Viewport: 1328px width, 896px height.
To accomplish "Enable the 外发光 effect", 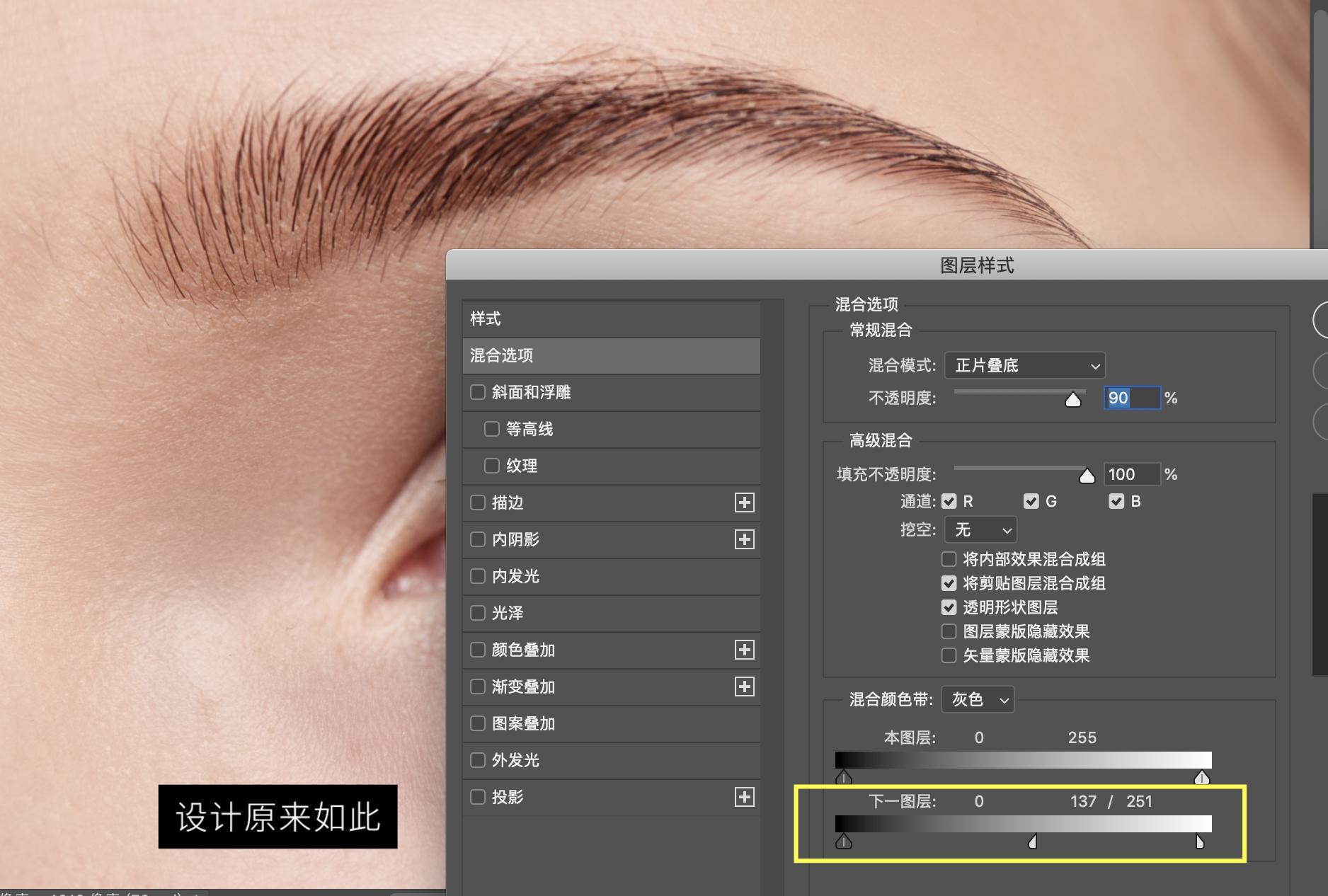I will (478, 760).
